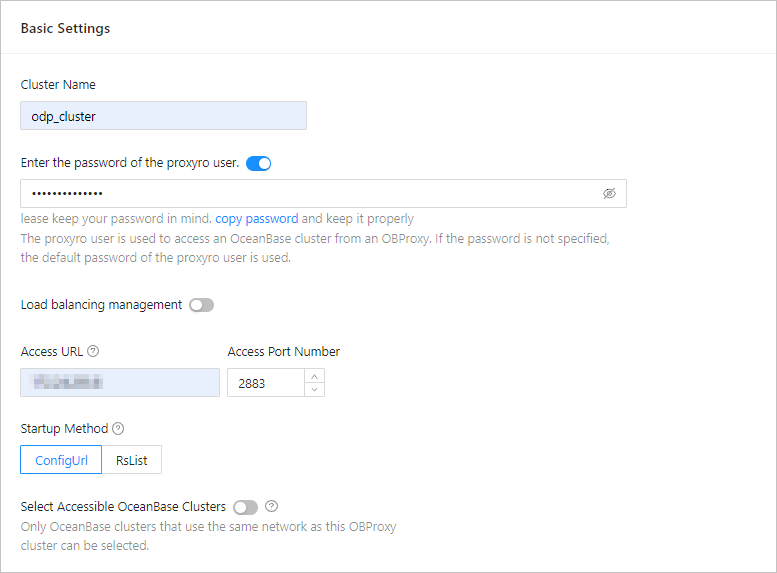Click help icon beside Select Accessible OceanBase Clusters
Viewport: 777px width, 573px height.
coord(271,507)
